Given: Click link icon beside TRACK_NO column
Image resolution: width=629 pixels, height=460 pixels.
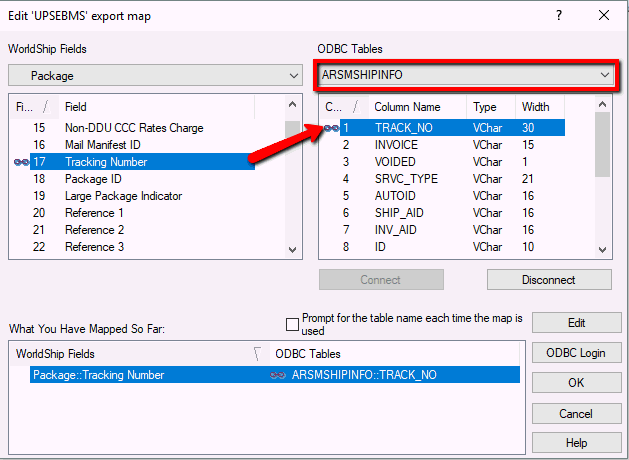Looking at the screenshot, I should [x=331, y=128].
